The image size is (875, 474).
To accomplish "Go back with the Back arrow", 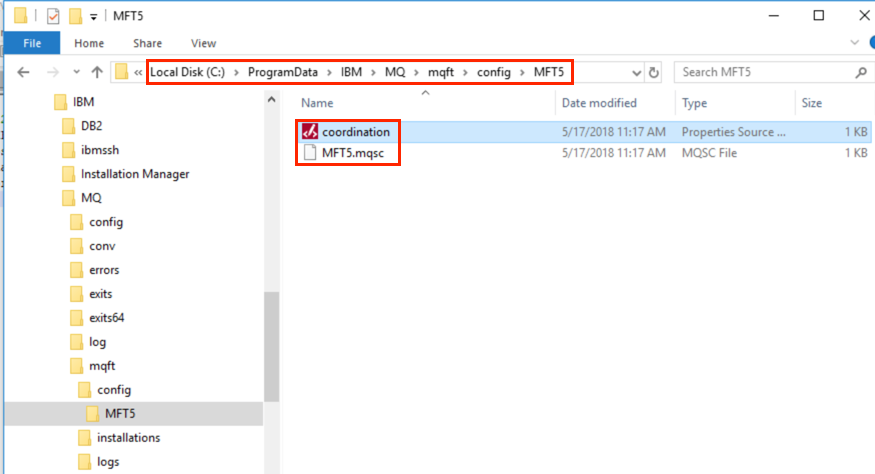I will [23, 72].
